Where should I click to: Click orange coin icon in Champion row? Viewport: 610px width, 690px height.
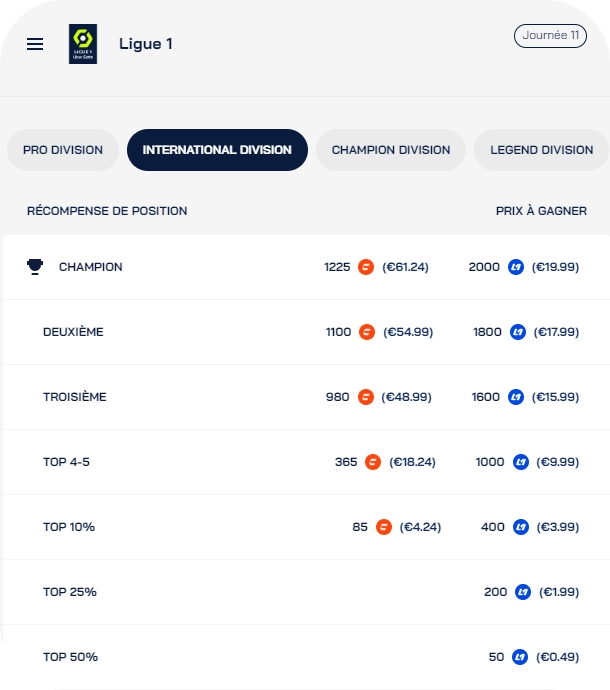click(x=366, y=267)
